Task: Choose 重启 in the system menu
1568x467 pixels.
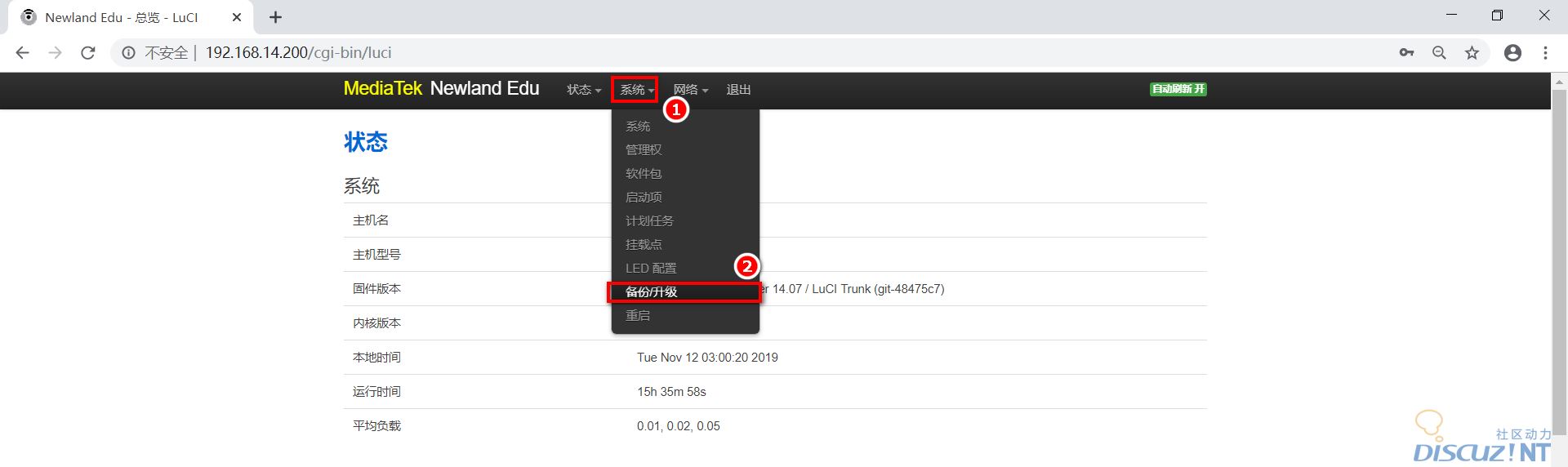Action: point(638,316)
